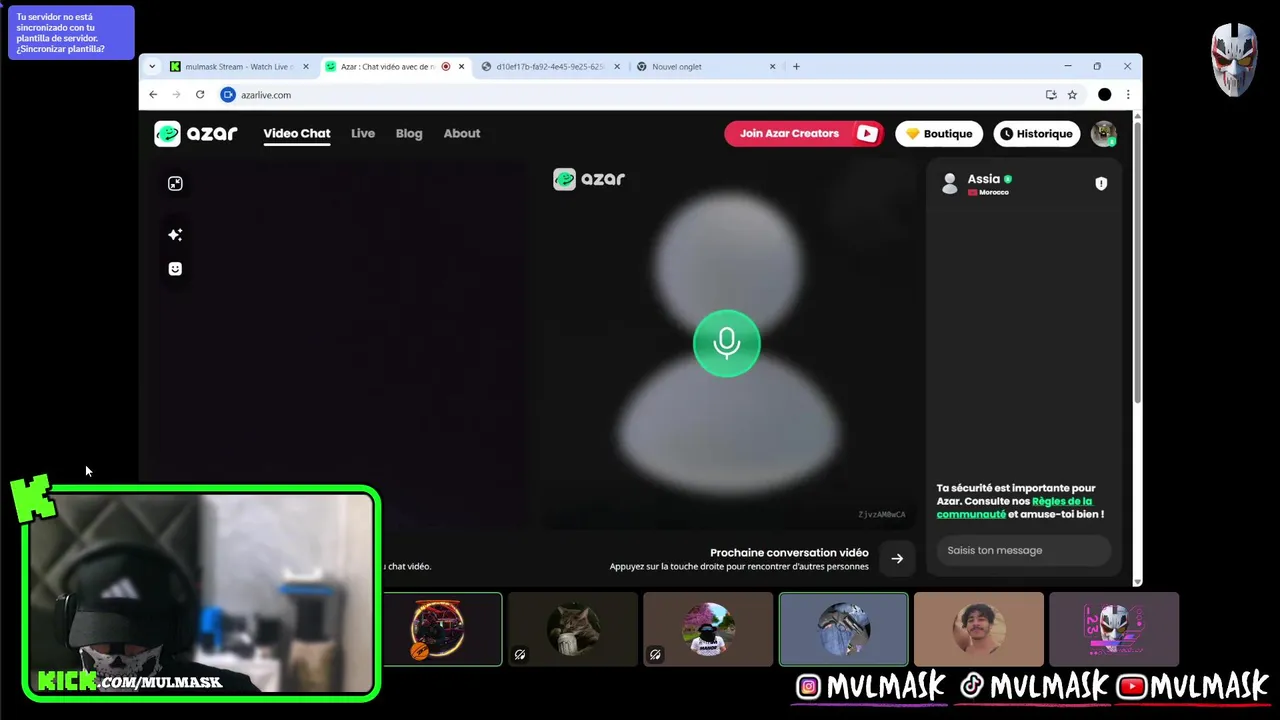Open the sparkle effects icon
The image size is (1280, 720).
[175, 235]
